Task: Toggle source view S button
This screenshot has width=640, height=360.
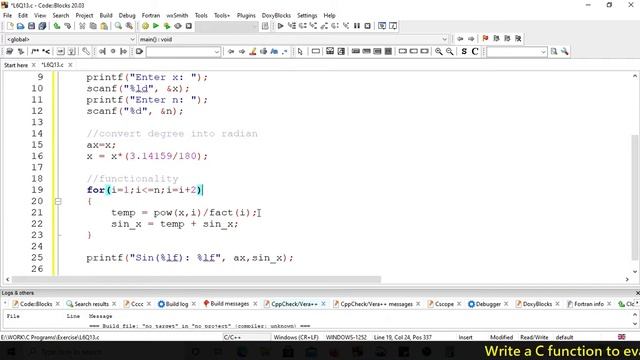Action: 464,51
